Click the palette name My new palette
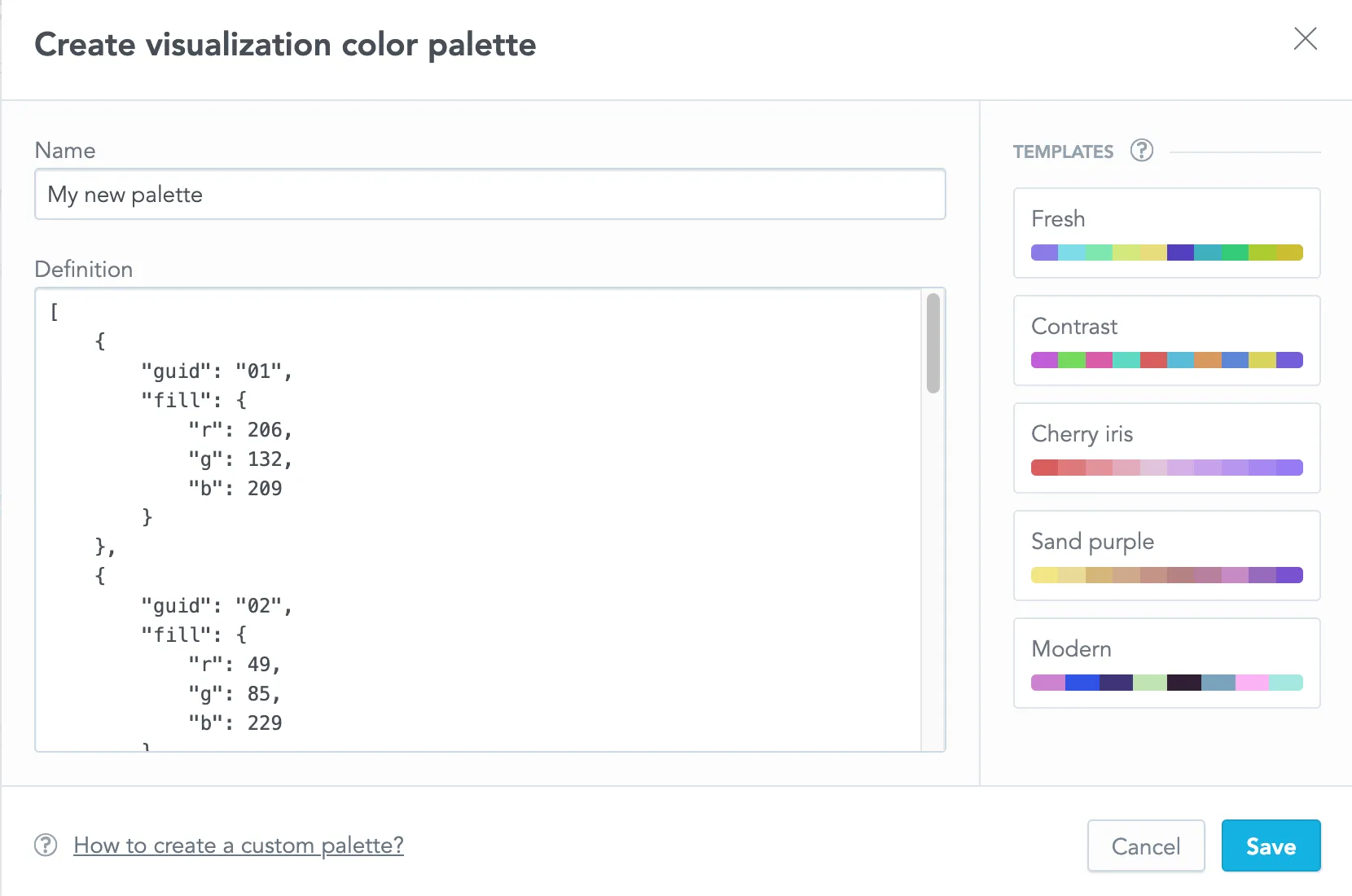This screenshot has height=896, width=1352. (125, 195)
